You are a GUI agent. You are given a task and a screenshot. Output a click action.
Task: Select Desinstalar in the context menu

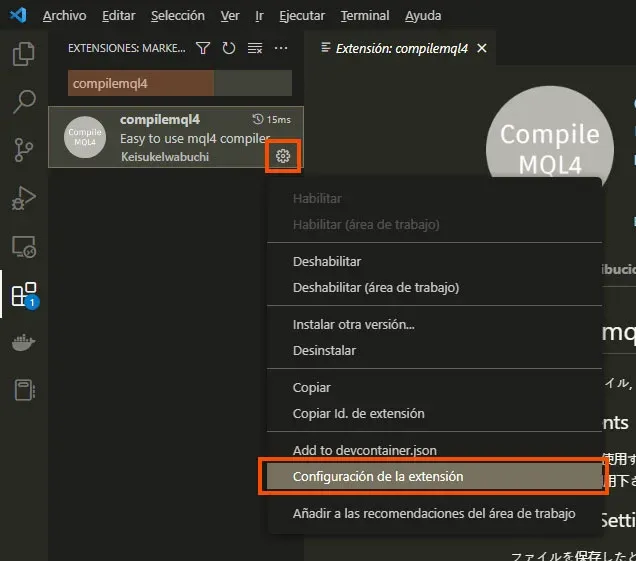pyautogui.click(x=434, y=350)
